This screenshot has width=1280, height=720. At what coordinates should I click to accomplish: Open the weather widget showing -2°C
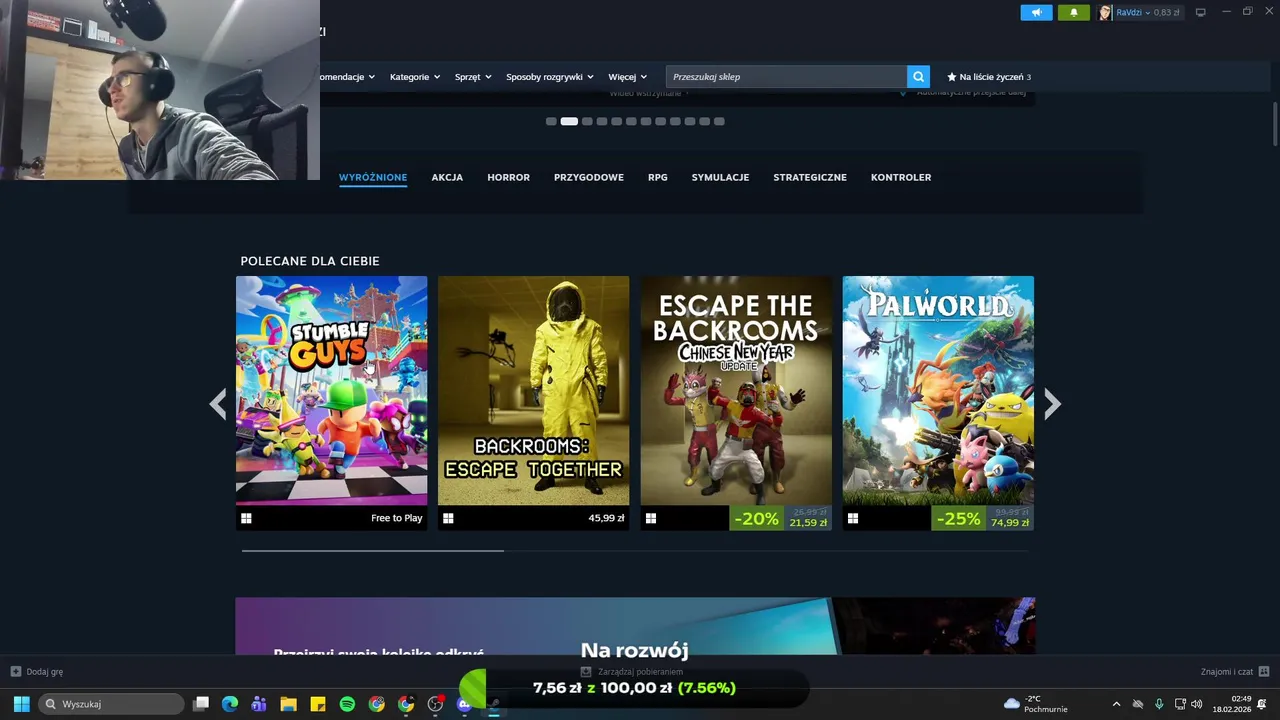[1035, 704]
